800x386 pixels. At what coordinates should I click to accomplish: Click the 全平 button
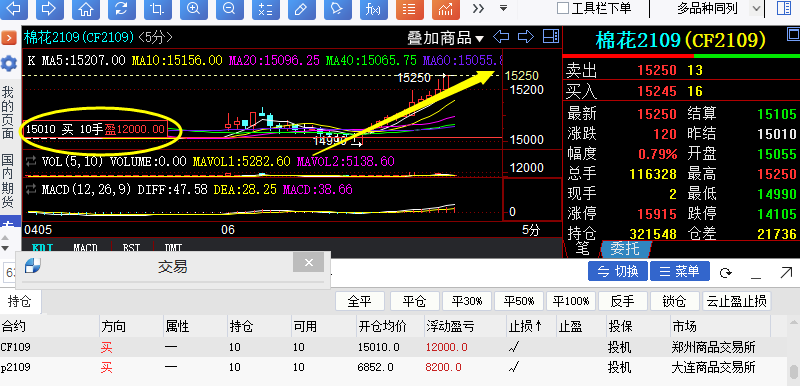360,301
